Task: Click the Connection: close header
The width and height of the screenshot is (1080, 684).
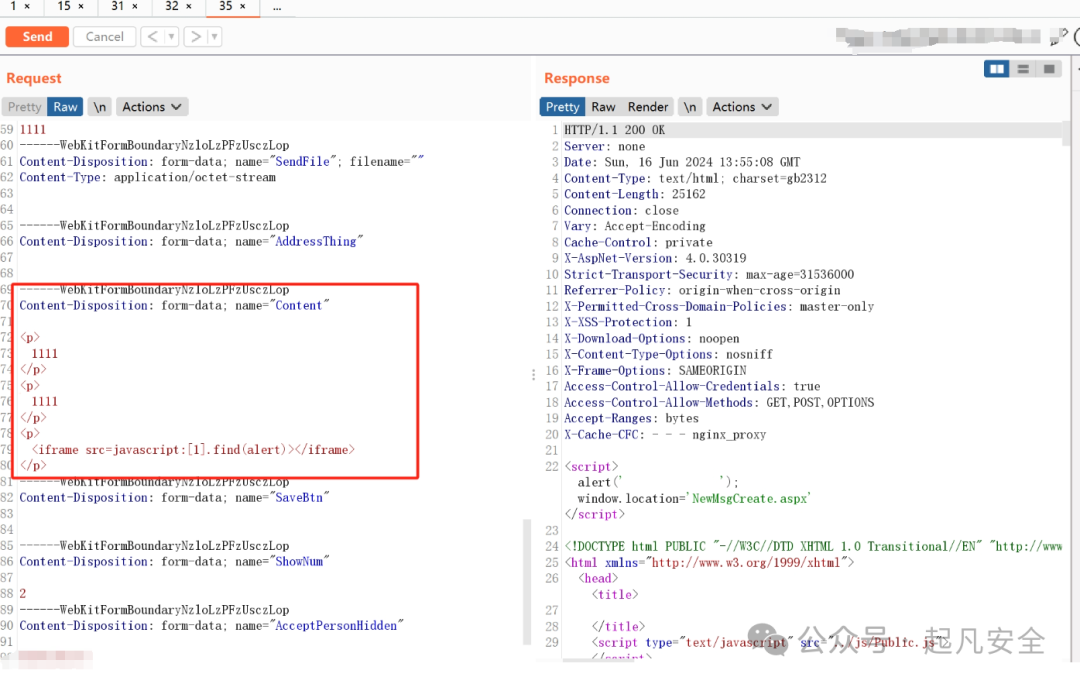Action: (621, 210)
